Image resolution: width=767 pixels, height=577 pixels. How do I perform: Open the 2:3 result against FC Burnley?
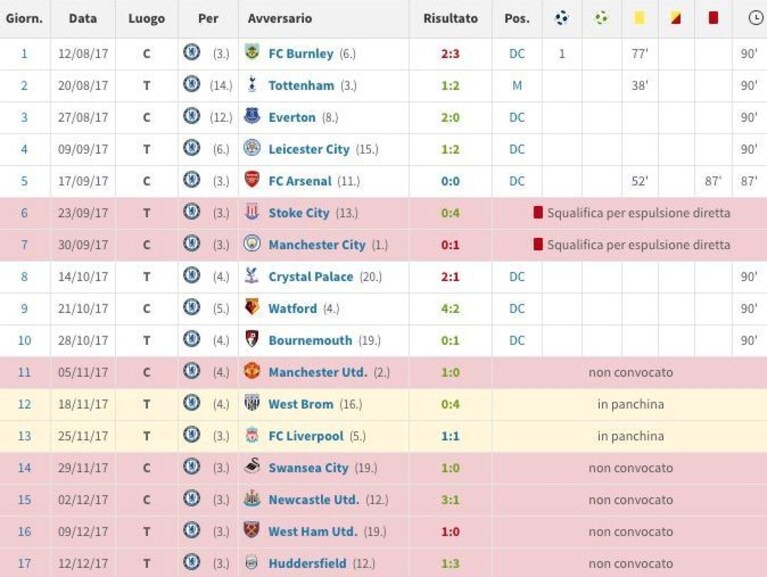(x=450, y=54)
